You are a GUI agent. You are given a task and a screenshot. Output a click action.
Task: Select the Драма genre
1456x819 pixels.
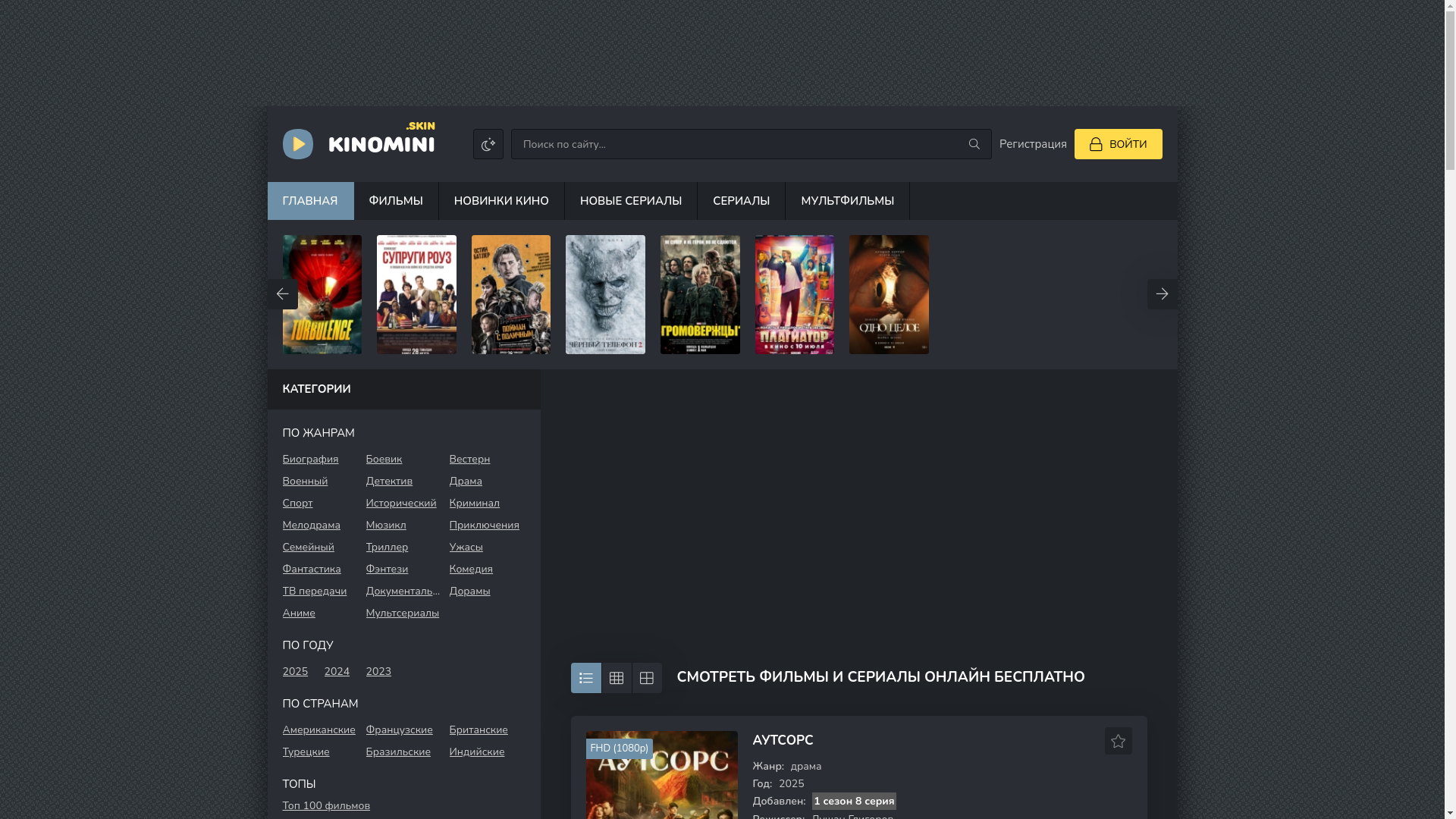pos(466,482)
